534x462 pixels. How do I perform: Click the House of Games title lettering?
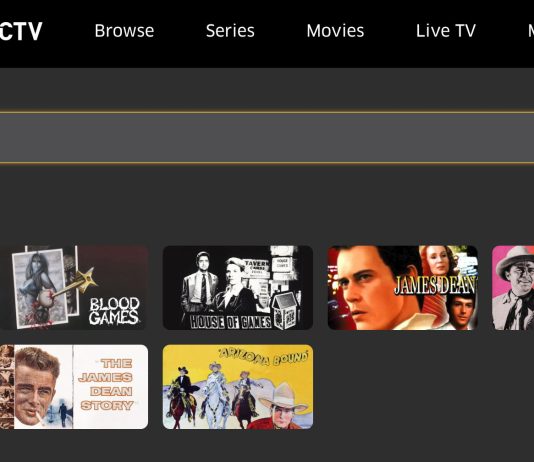tap(230, 321)
